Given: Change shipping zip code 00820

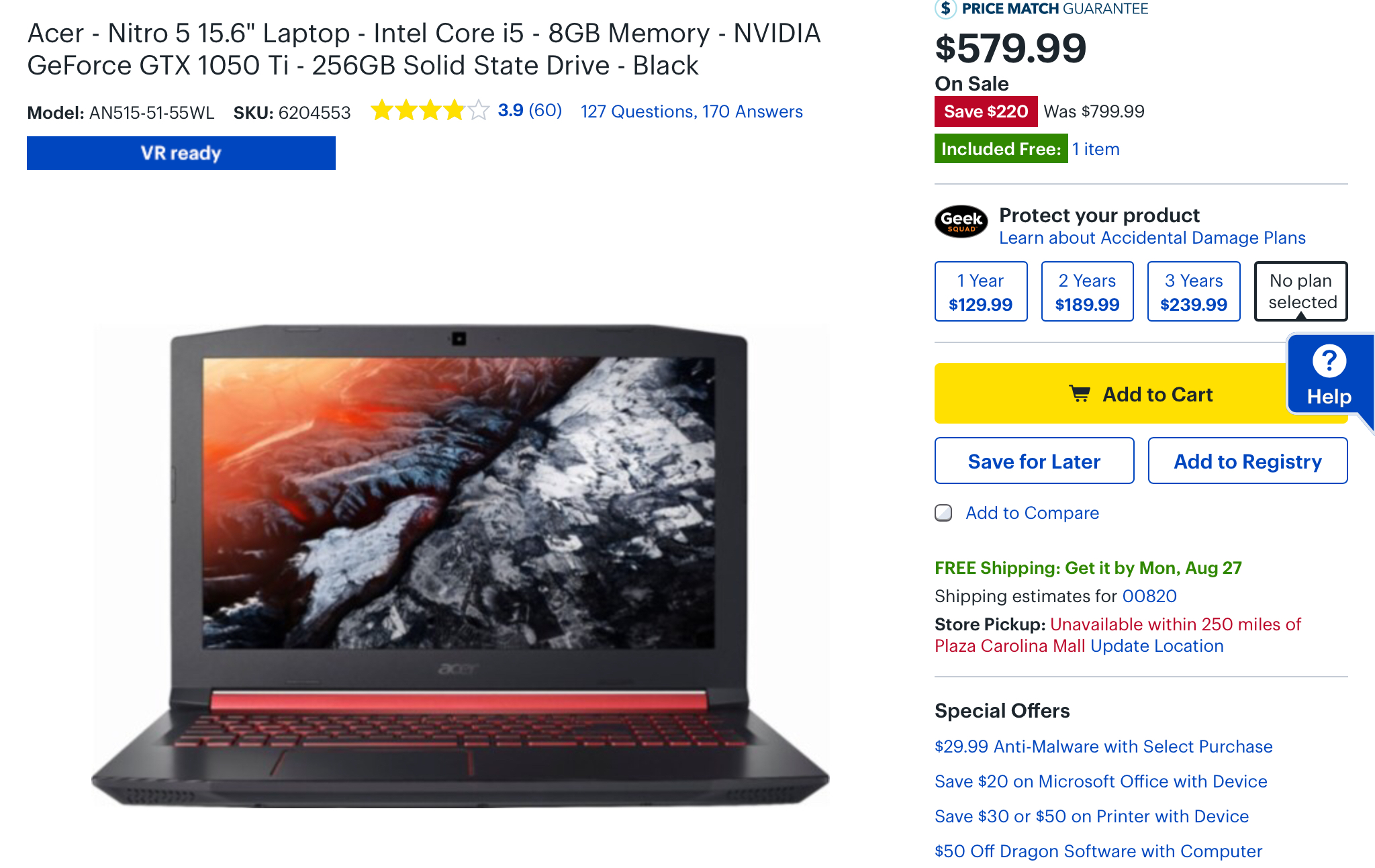Looking at the screenshot, I should [x=1149, y=596].
